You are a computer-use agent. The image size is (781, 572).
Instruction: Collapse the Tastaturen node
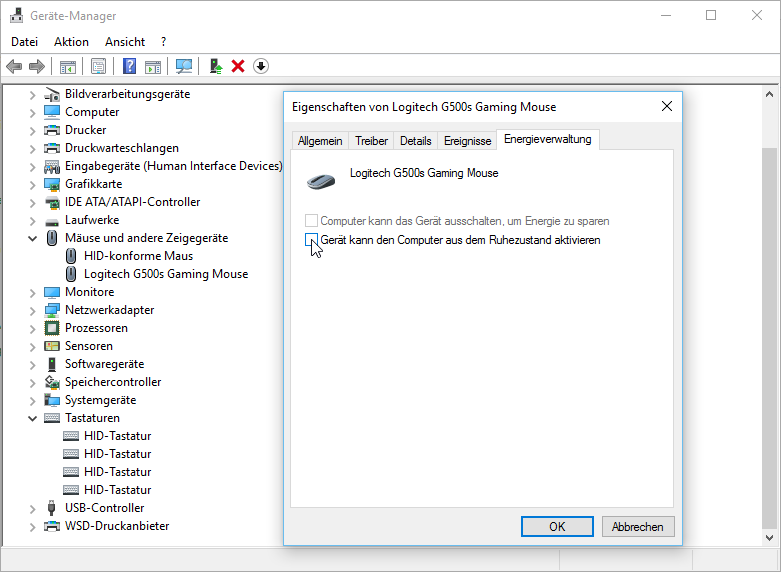[x=32, y=418]
